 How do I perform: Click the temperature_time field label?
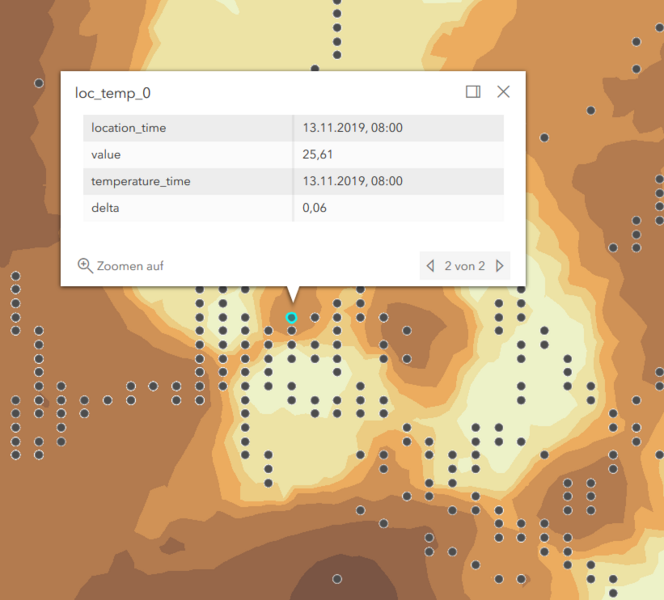click(141, 181)
